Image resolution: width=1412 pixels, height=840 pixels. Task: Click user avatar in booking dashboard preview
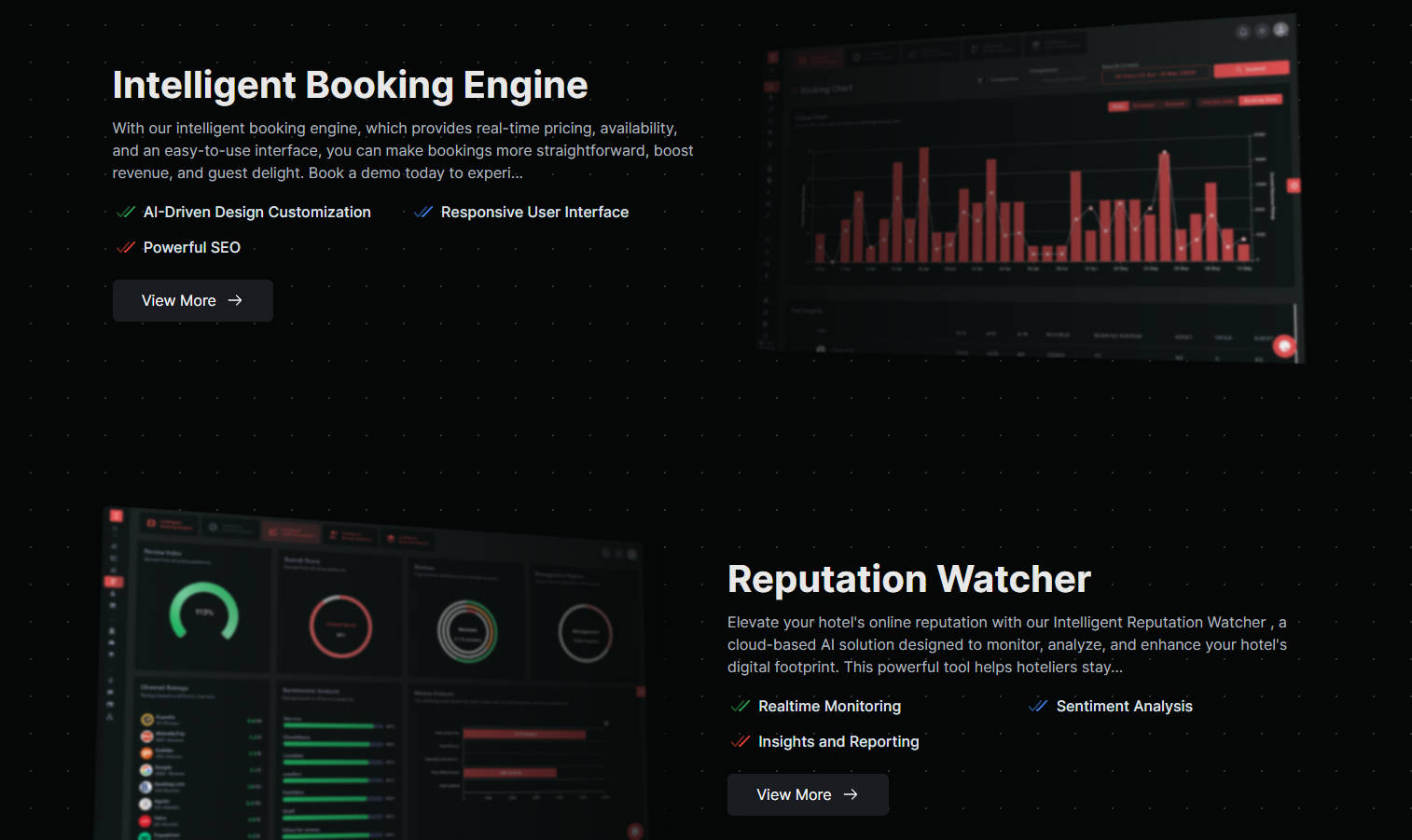point(1280,30)
